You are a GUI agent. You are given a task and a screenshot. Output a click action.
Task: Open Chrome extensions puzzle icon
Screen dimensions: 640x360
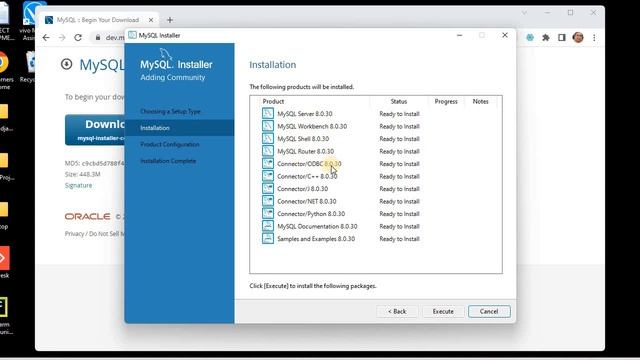(x=546, y=38)
